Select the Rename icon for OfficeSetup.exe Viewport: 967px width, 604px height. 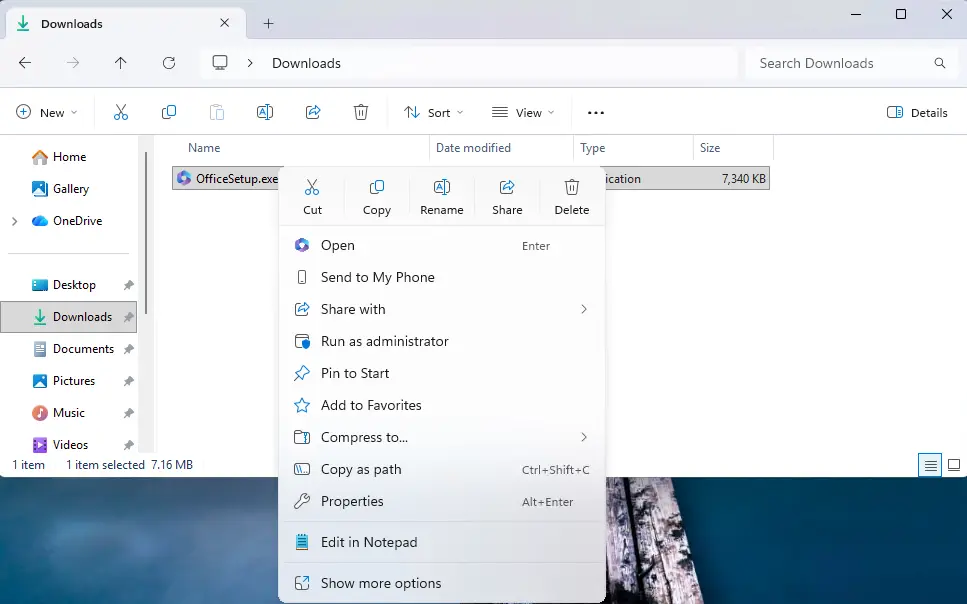point(442,195)
